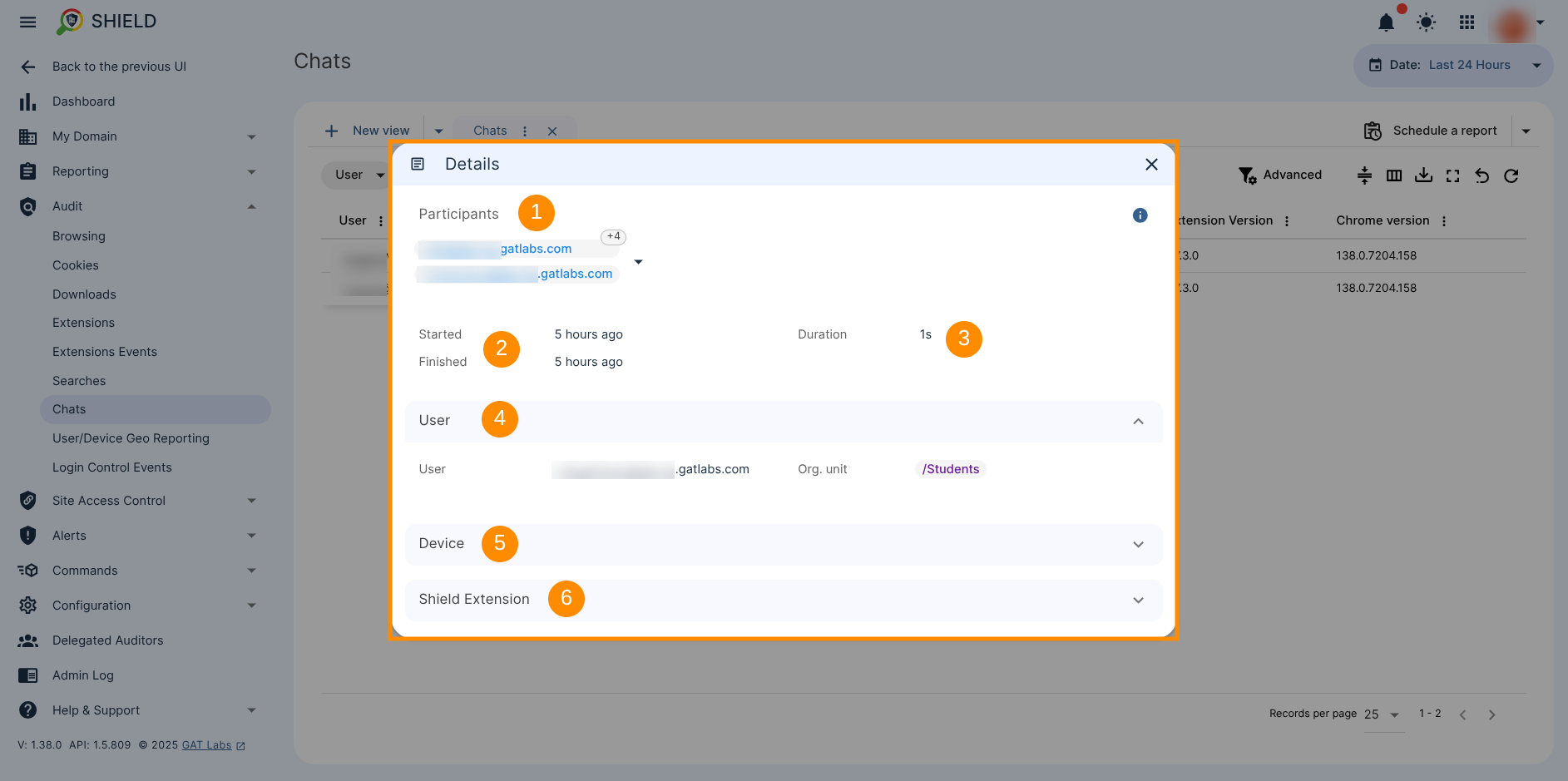Open Chrome version column options
Viewport: 1568px width, 781px height.
(x=1444, y=221)
